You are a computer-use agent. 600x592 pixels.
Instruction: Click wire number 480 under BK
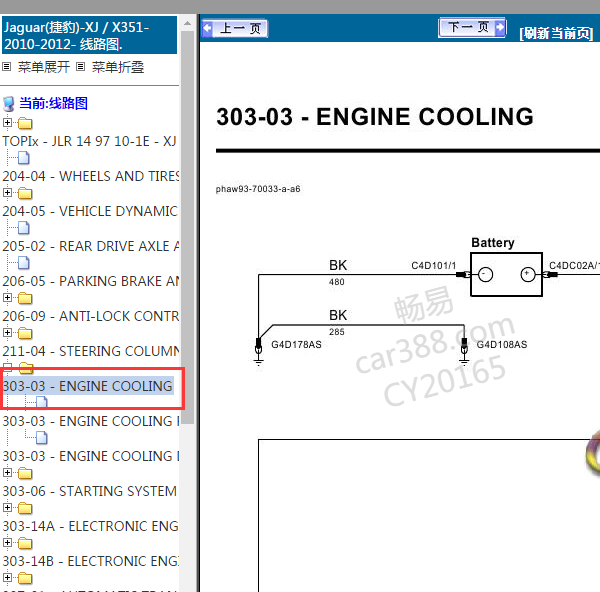[337, 282]
